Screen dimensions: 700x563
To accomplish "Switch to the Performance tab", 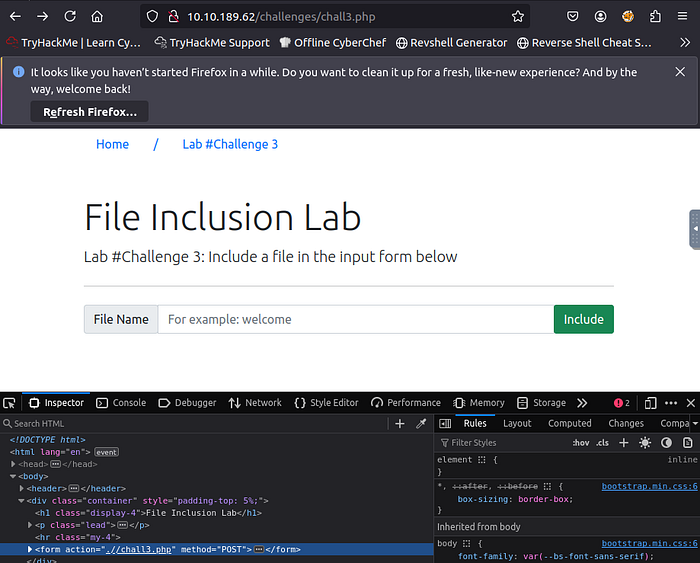I will [x=405, y=403].
